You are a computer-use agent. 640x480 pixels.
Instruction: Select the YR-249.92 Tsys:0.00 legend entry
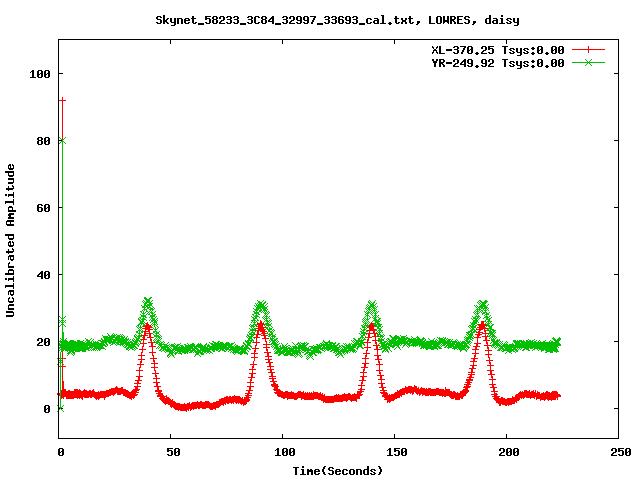pyautogui.click(x=498, y=63)
